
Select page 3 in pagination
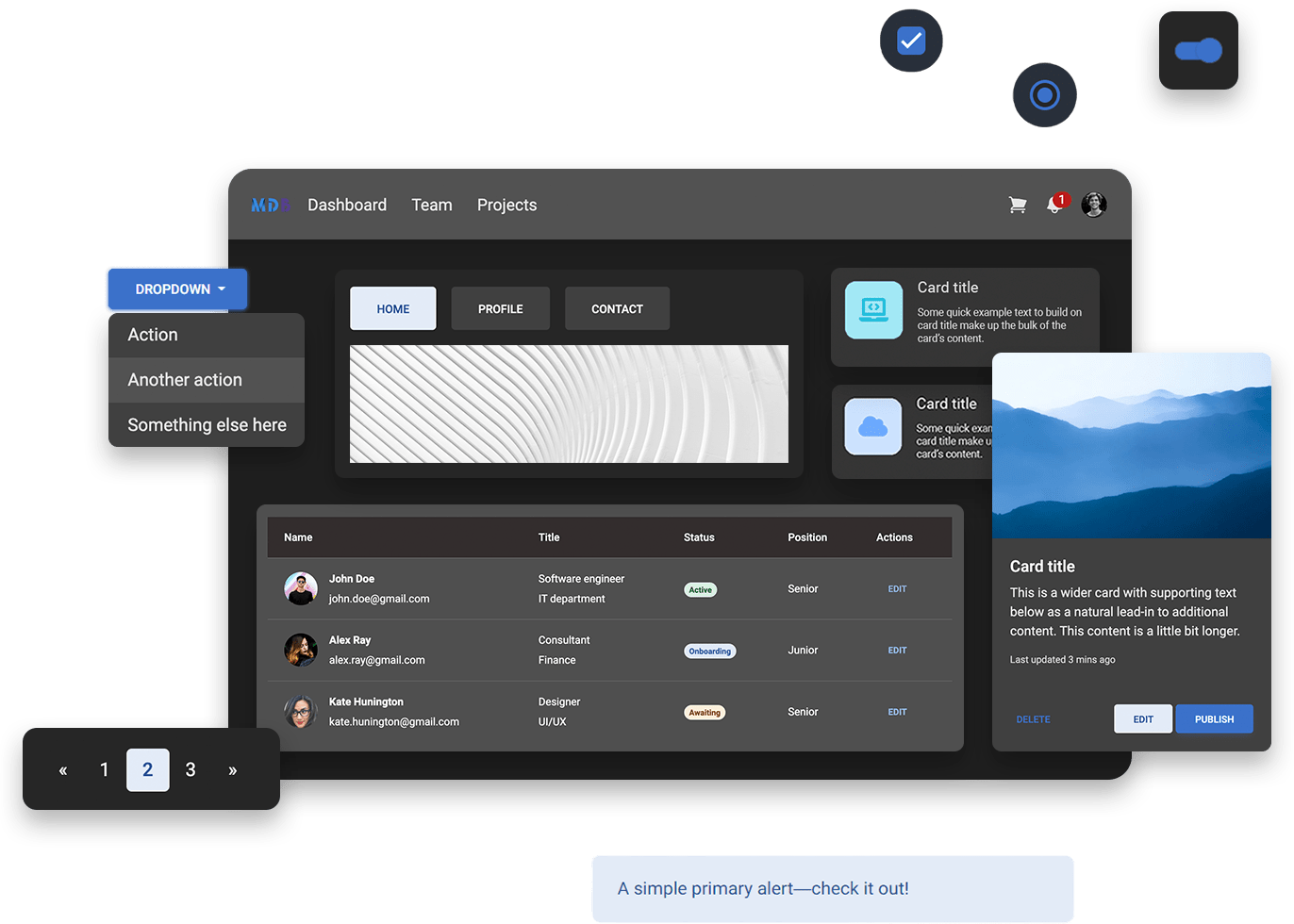click(191, 770)
